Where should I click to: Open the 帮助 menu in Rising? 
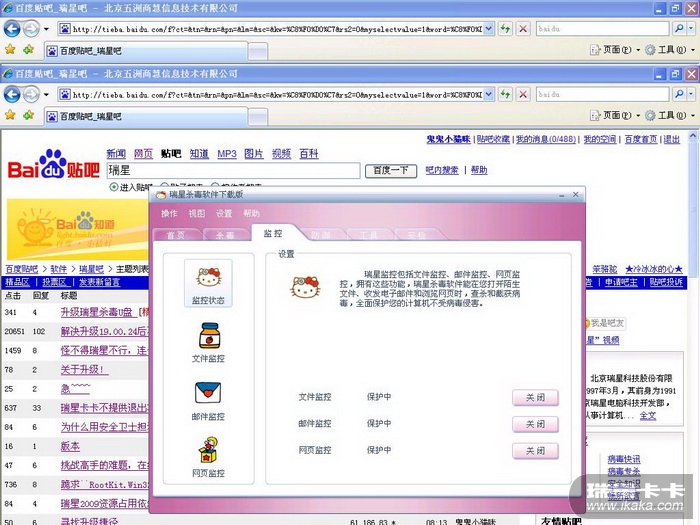(x=251, y=214)
